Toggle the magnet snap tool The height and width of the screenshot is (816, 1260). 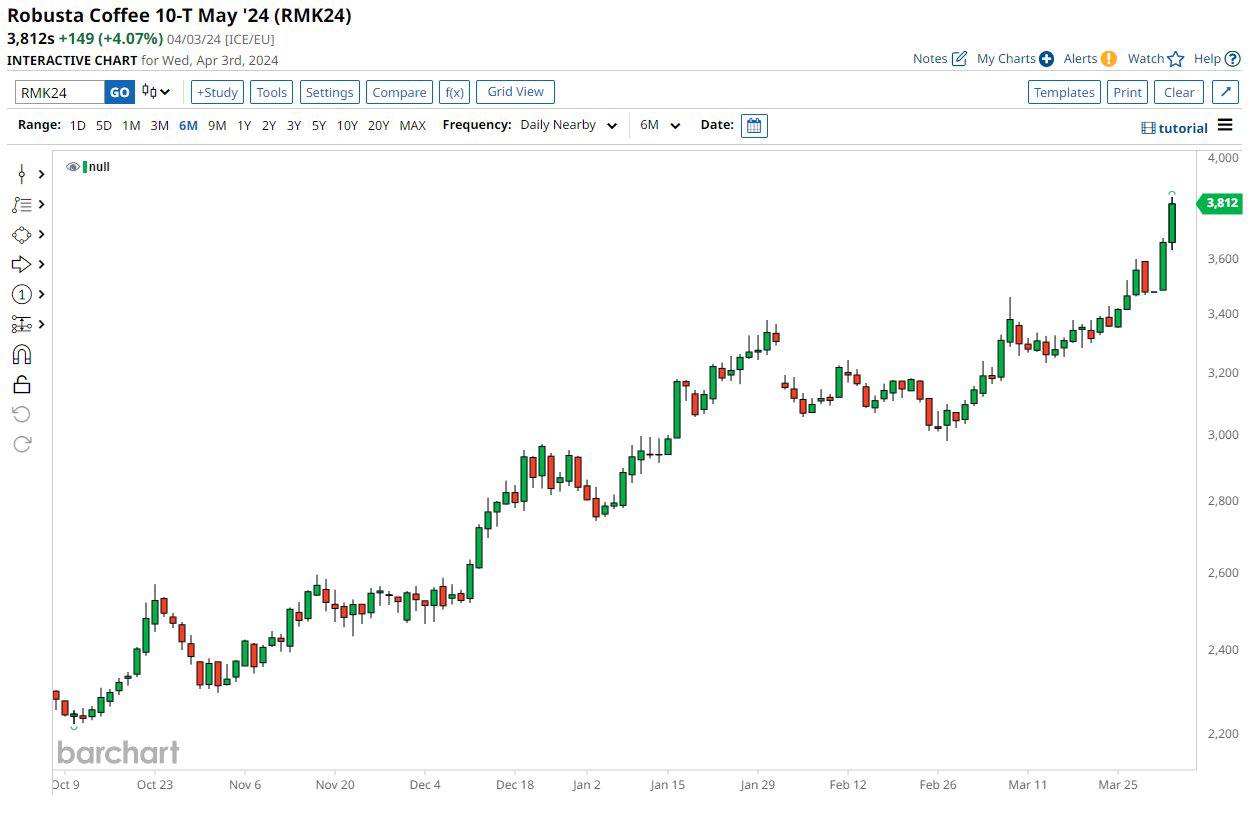click(22, 355)
